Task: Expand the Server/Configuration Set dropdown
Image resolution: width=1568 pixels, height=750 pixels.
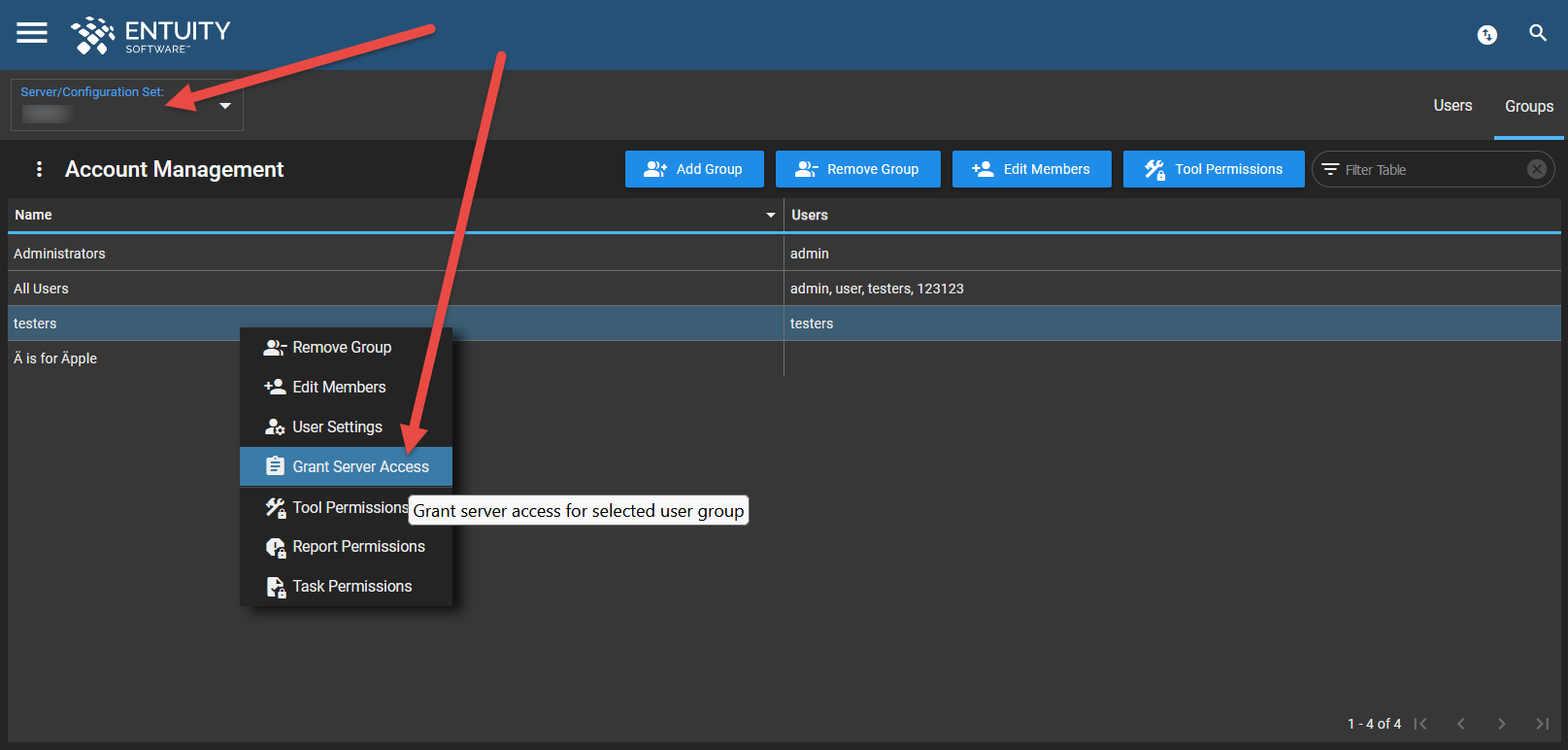Action: pyautogui.click(x=127, y=105)
